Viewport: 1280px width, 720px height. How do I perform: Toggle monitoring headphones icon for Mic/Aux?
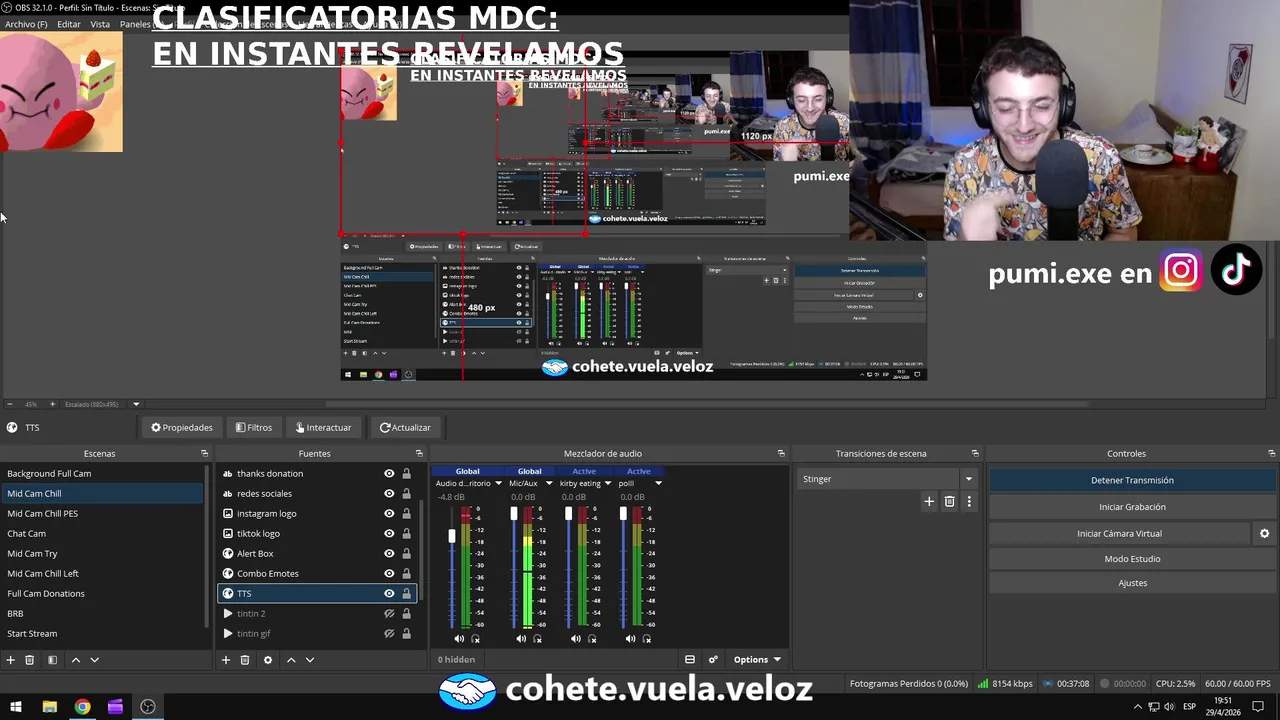pyautogui.click(x=537, y=639)
